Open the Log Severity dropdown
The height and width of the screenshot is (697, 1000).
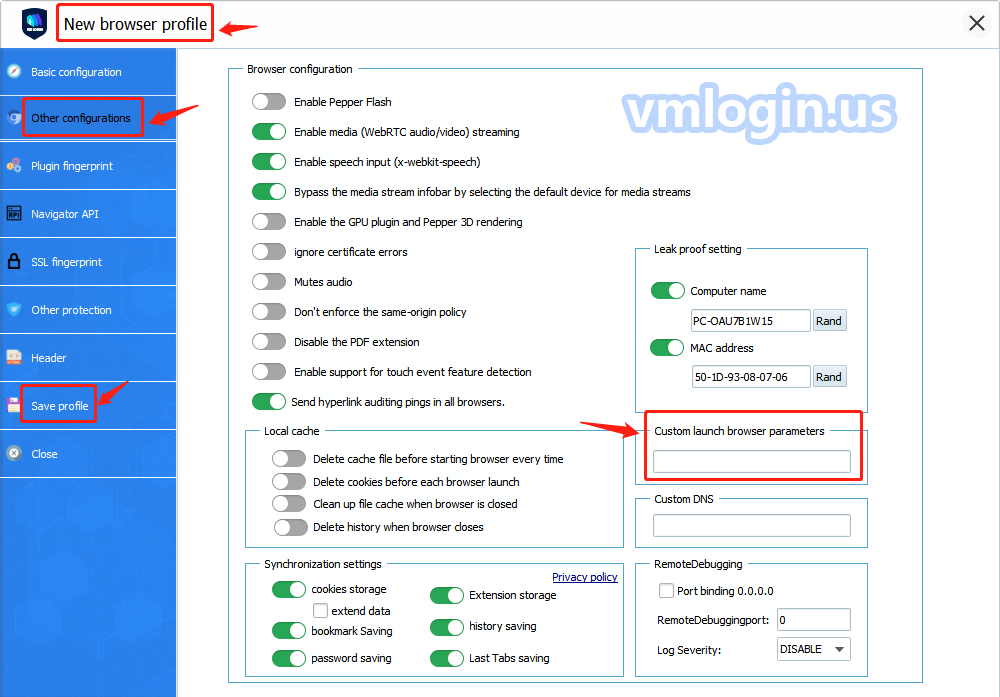[813, 649]
